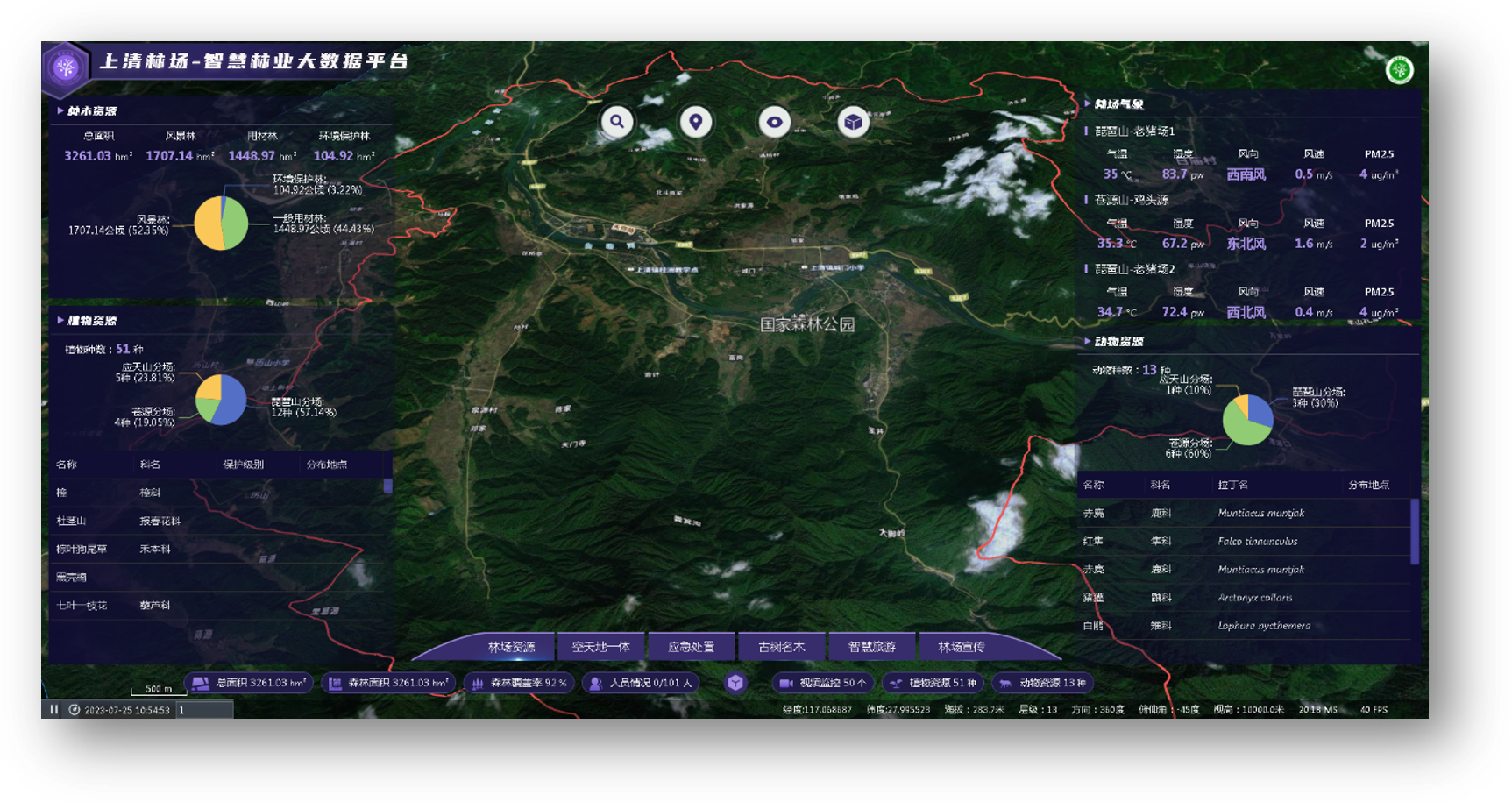Image resolution: width=1512 pixels, height=802 pixels.
Task: Click the playback speed input field
Action: 204,710
